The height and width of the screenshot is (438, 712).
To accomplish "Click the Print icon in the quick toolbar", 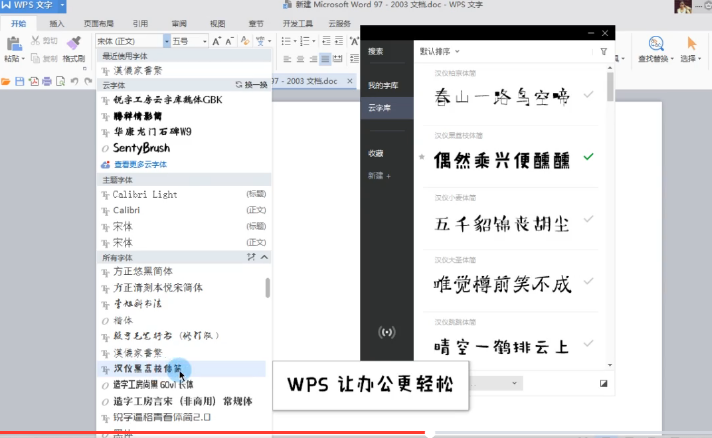I will click(x=47, y=82).
